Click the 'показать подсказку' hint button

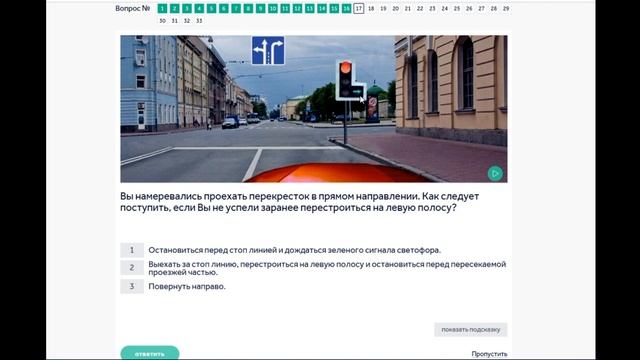(x=471, y=330)
